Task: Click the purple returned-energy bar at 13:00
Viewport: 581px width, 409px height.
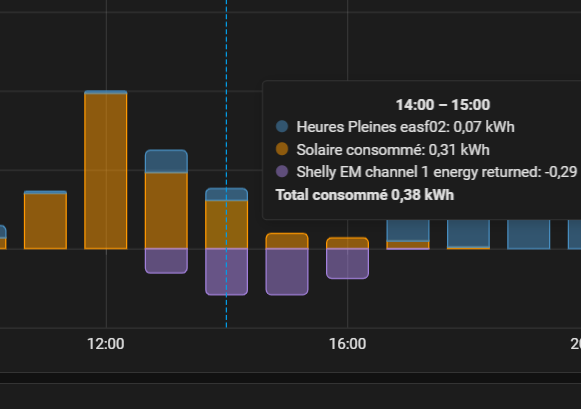Action: point(166,261)
